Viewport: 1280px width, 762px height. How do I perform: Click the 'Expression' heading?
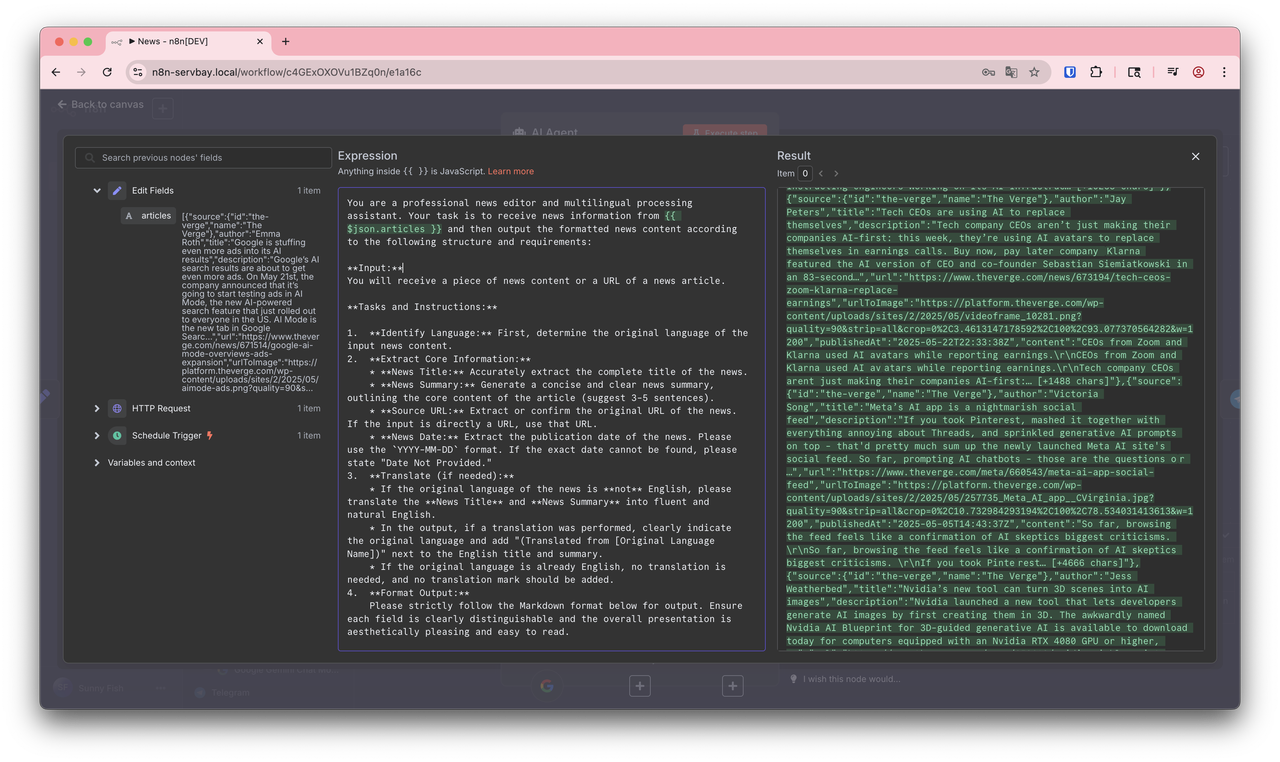click(367, 155)
